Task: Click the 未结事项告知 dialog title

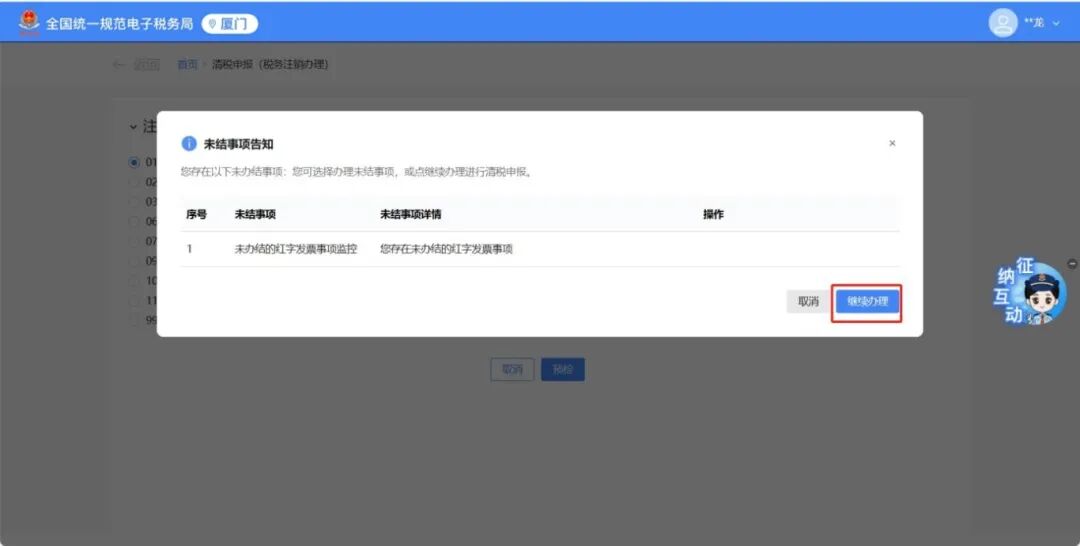Action: [238, 144]
